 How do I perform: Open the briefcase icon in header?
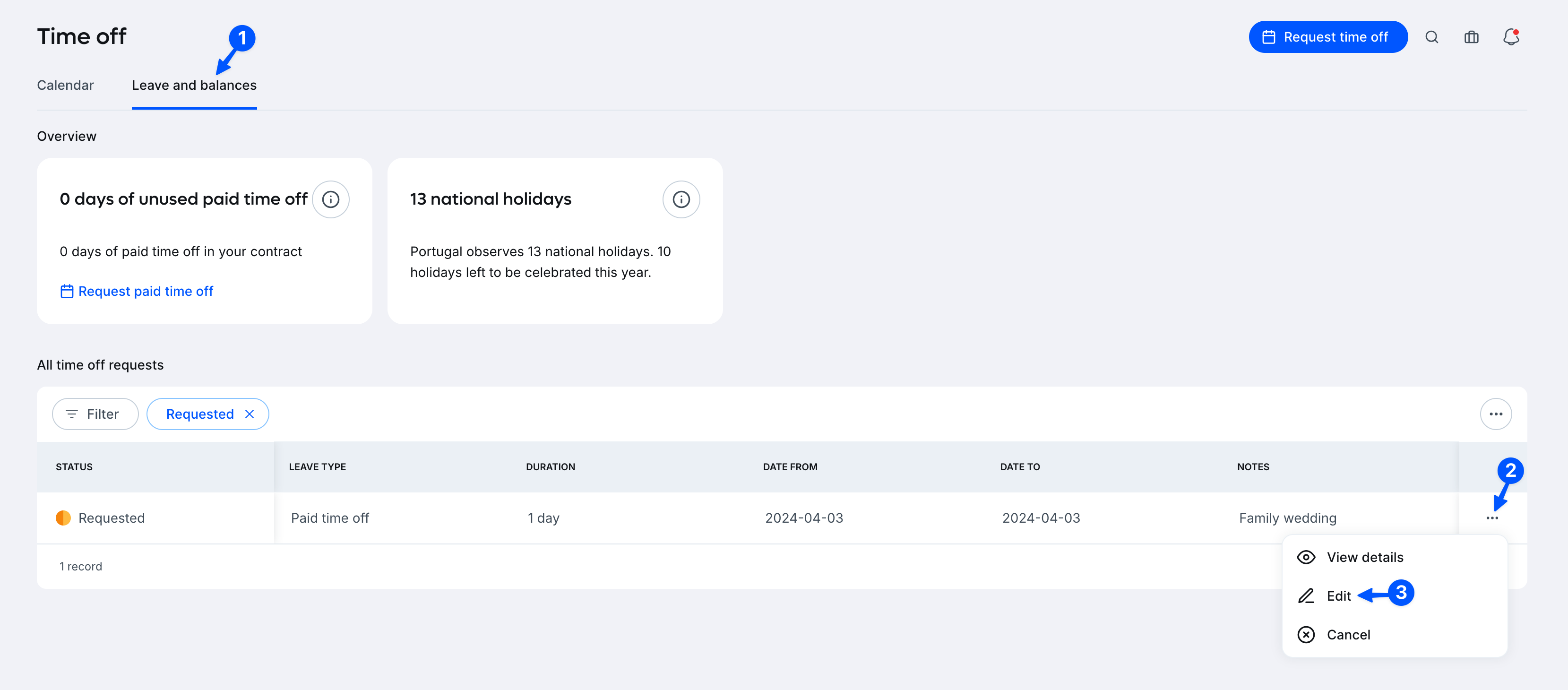tap(1471, 37)
